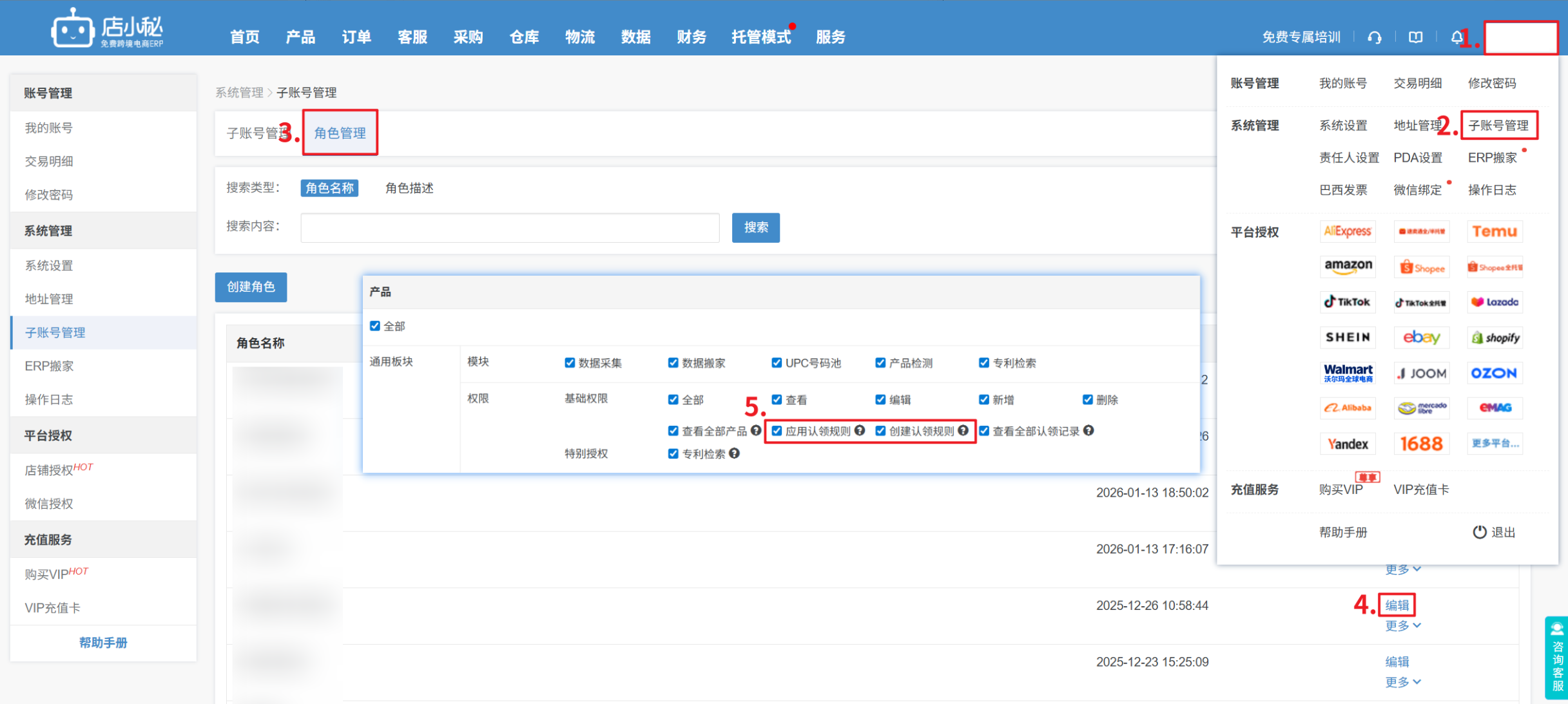Click the help icon beside 查看全部产品

[x=756, y=430]
